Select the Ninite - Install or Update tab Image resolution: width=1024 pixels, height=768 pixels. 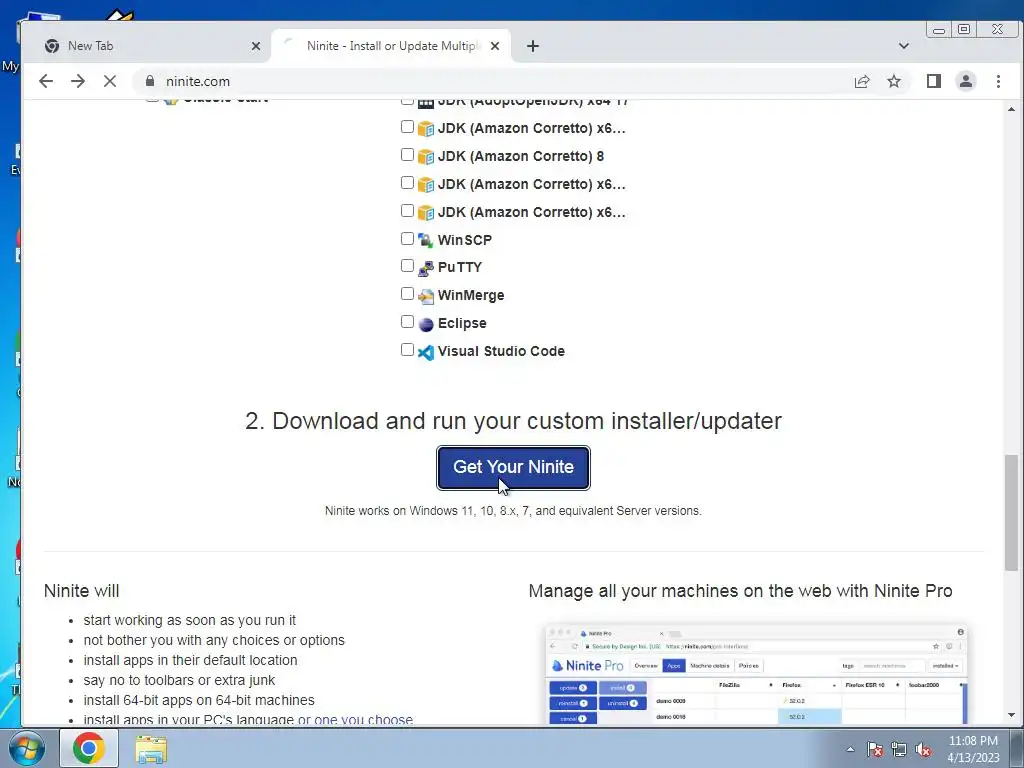(x=391, y=46)
